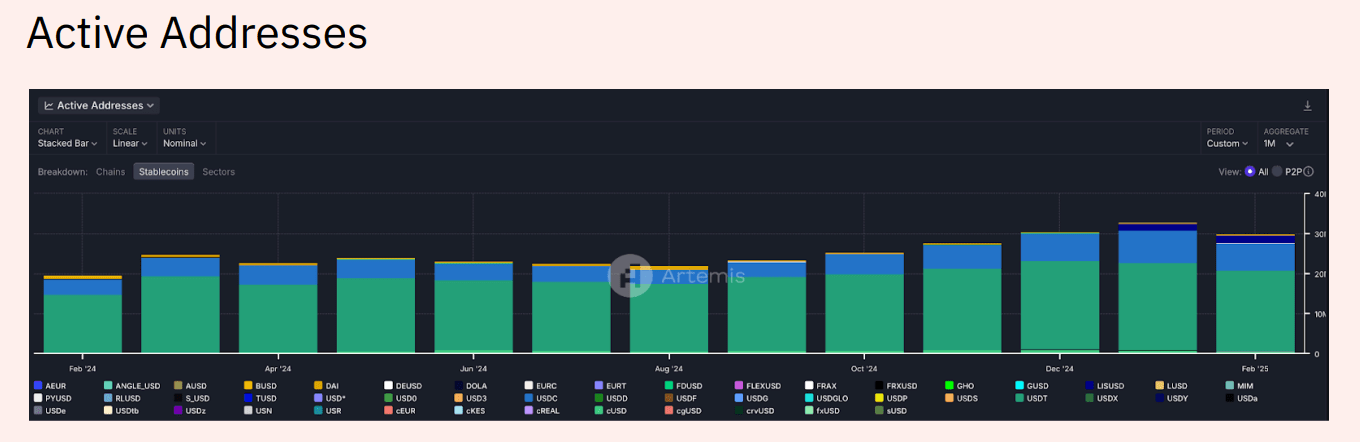Switch breakdown to Chains
Screen dimensions: 1360x442
pyautogui.click(x=110, y=172)
